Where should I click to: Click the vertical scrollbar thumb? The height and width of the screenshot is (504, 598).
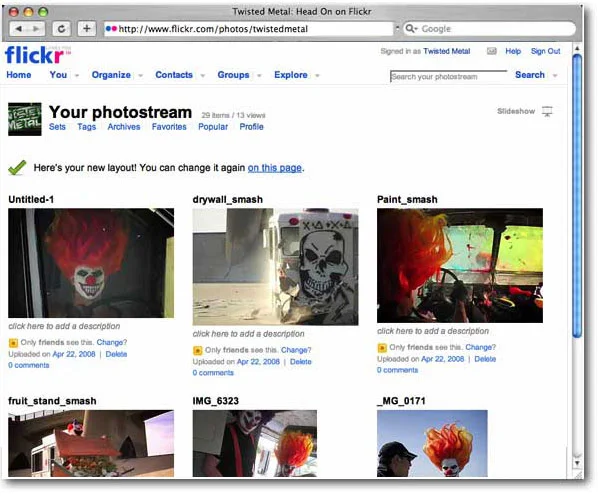[x=577, y=196]
